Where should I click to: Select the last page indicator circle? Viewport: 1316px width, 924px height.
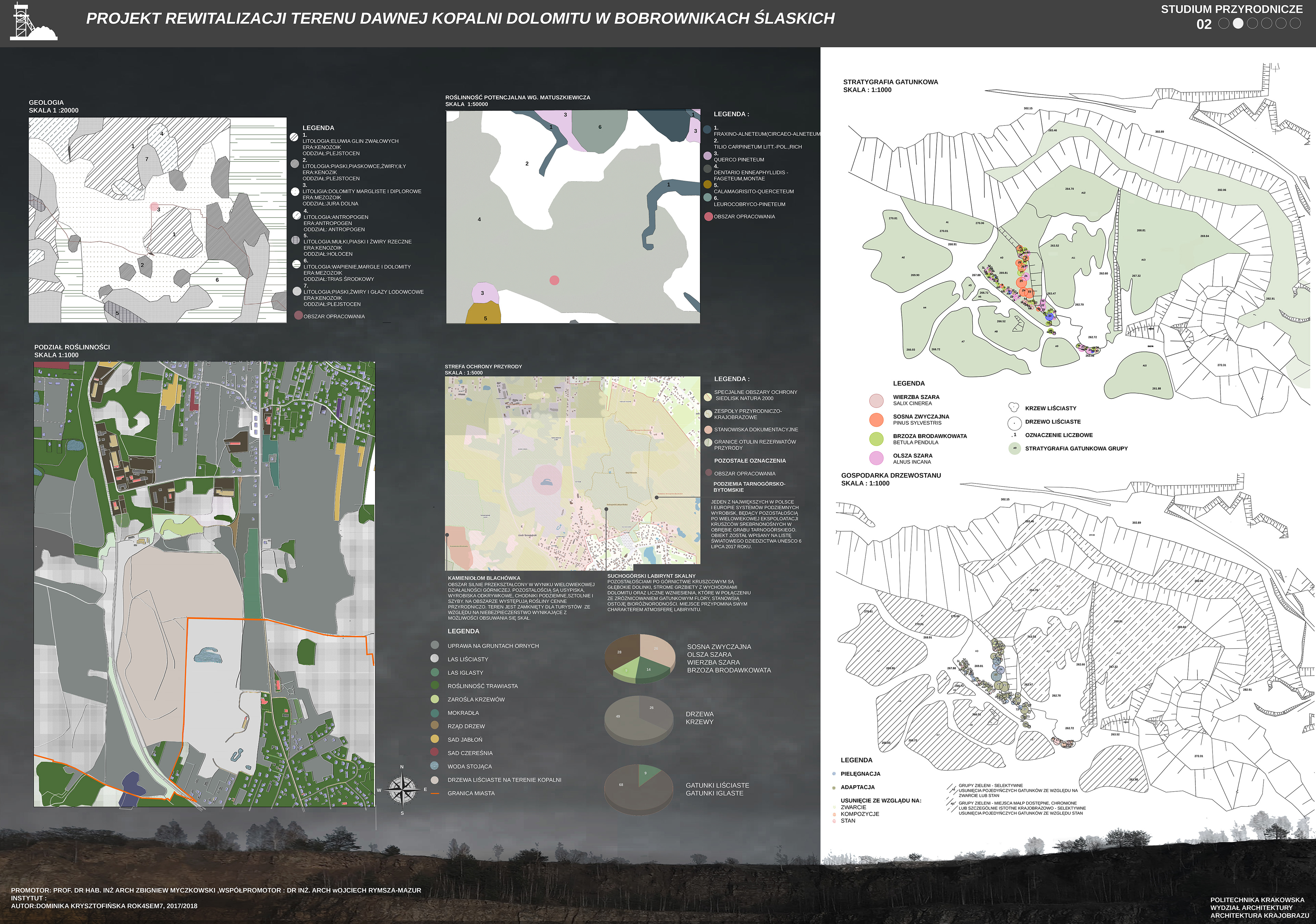click(x=1295, y=24)
